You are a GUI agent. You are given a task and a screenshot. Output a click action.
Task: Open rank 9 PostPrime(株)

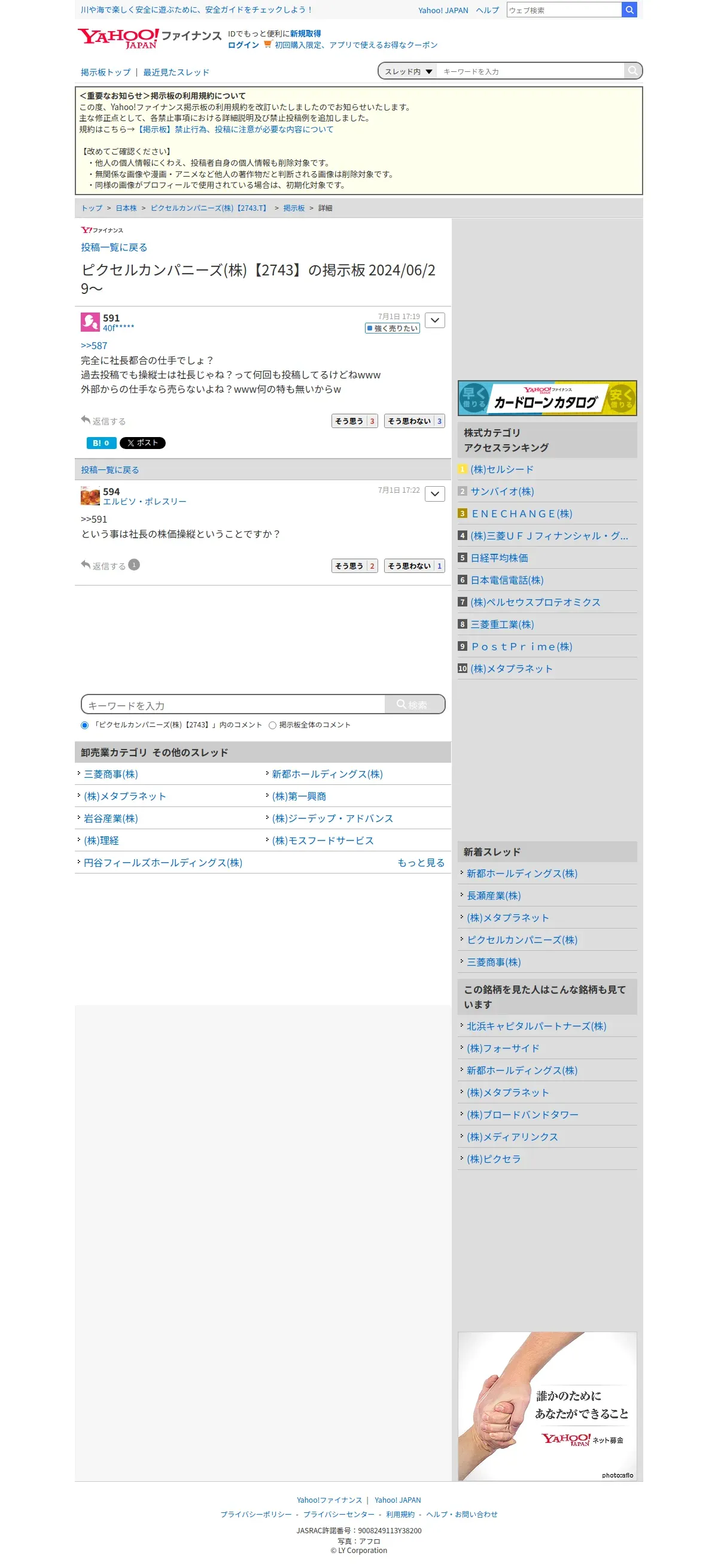point(522,647)
